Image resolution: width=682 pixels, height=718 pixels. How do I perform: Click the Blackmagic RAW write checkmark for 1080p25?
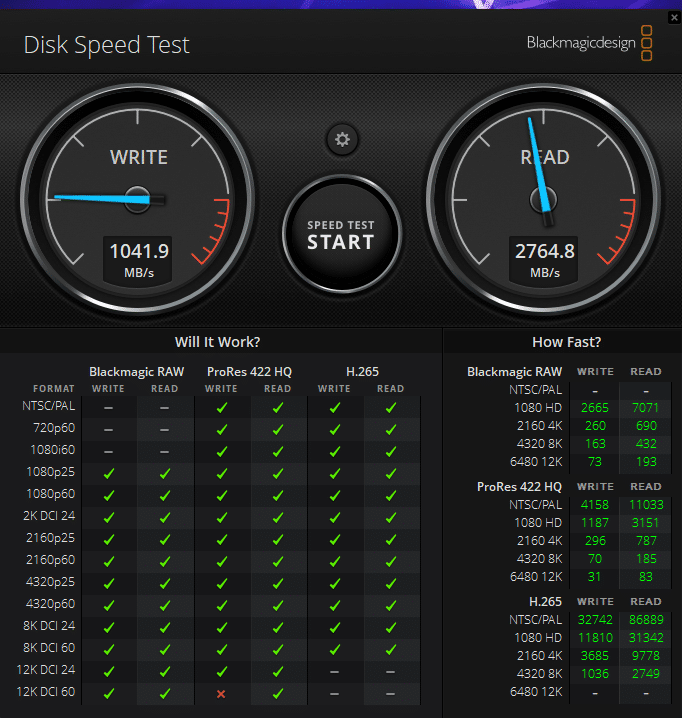(109, 473)
